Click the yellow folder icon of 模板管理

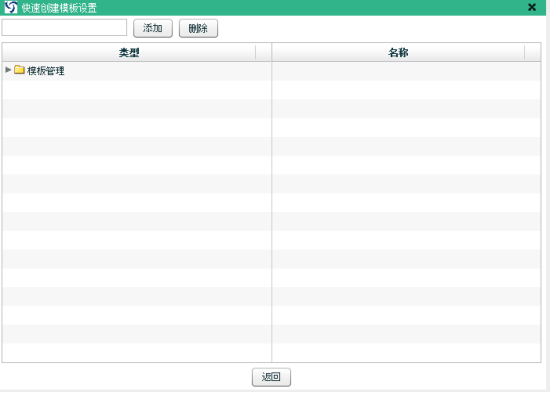point(19,70)
